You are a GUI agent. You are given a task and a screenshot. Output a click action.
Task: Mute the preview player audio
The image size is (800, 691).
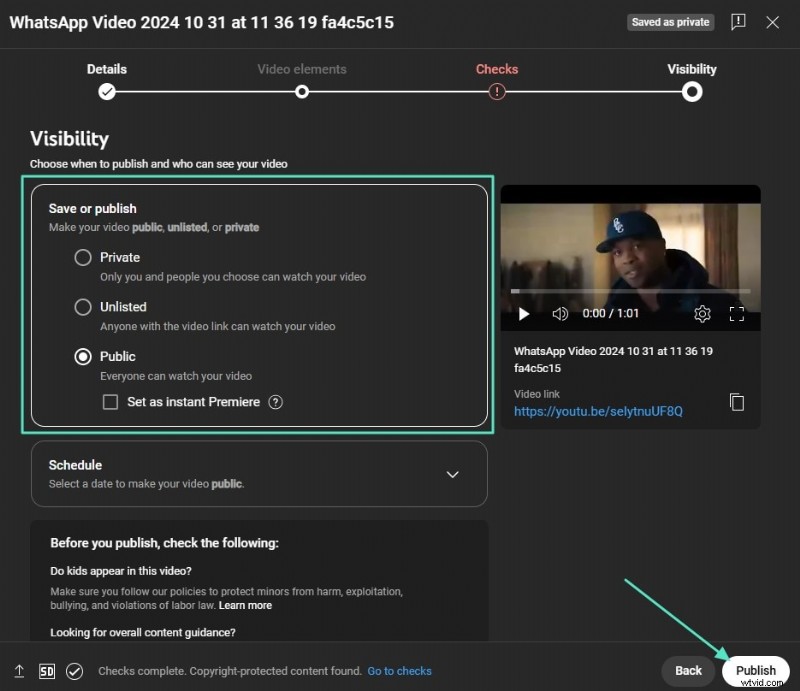pos(560,313)
